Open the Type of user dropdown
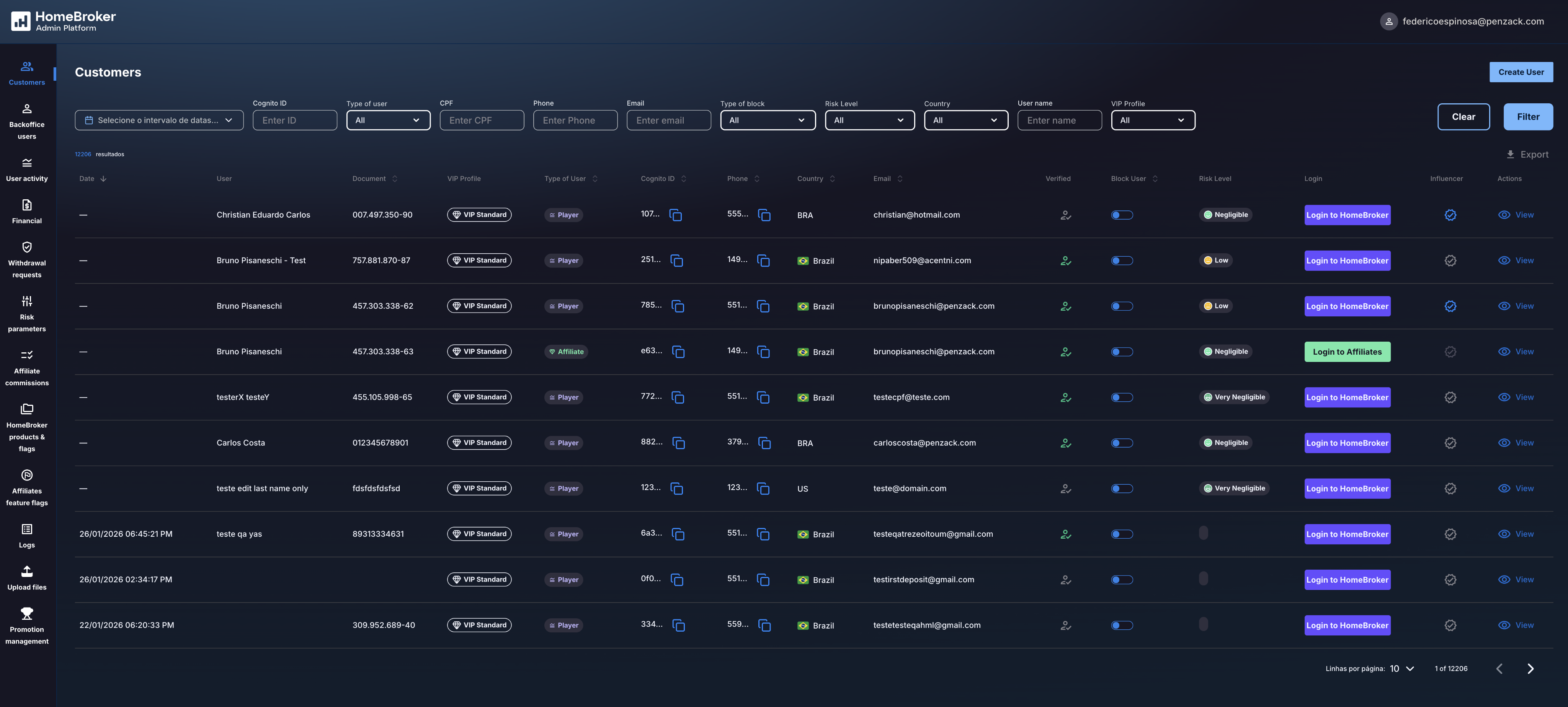 pyautogui.click(x=388, y=121)
